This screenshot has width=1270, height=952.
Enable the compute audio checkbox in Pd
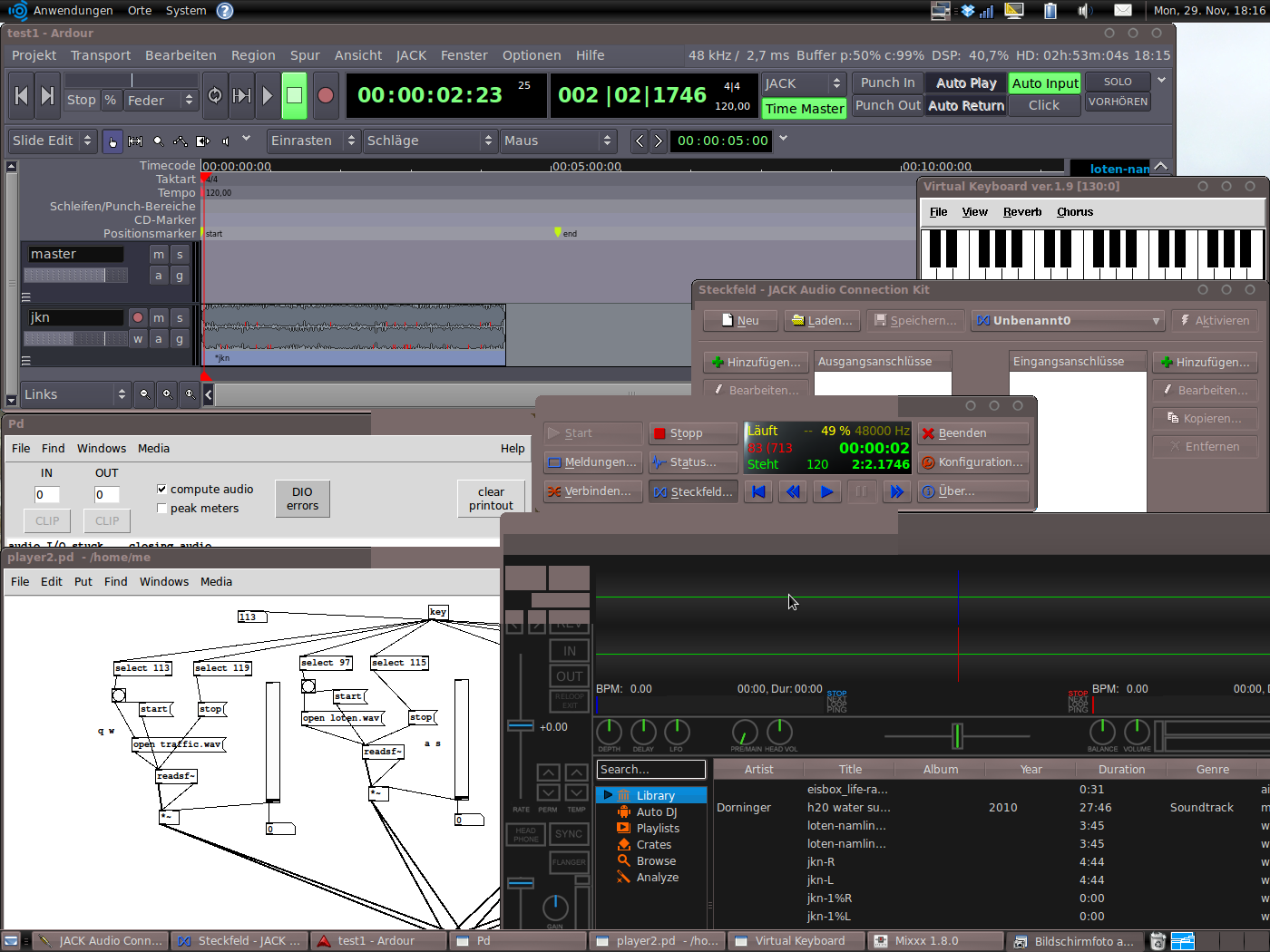tap(161, 489)
